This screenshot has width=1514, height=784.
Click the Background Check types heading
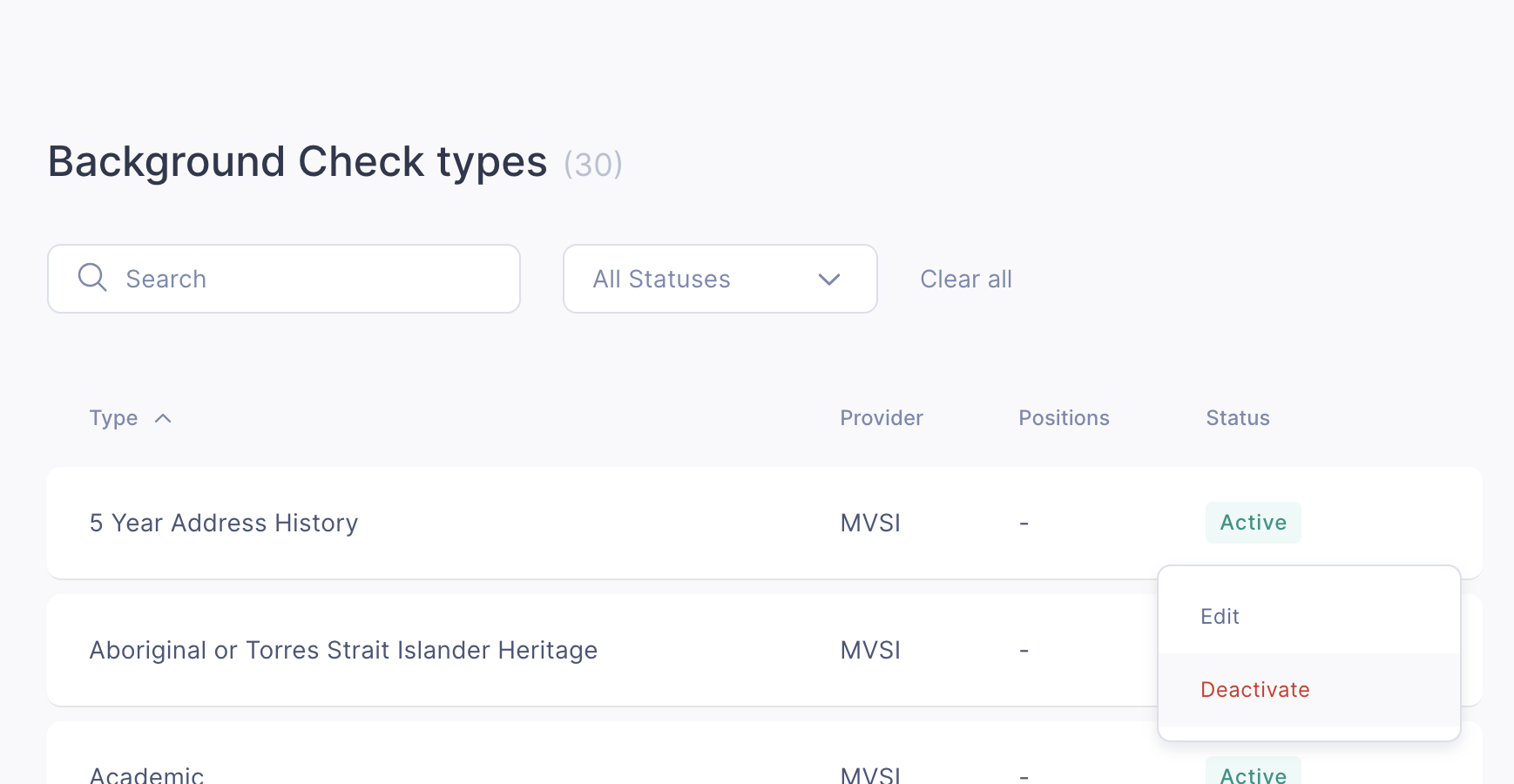pos(298,163)
